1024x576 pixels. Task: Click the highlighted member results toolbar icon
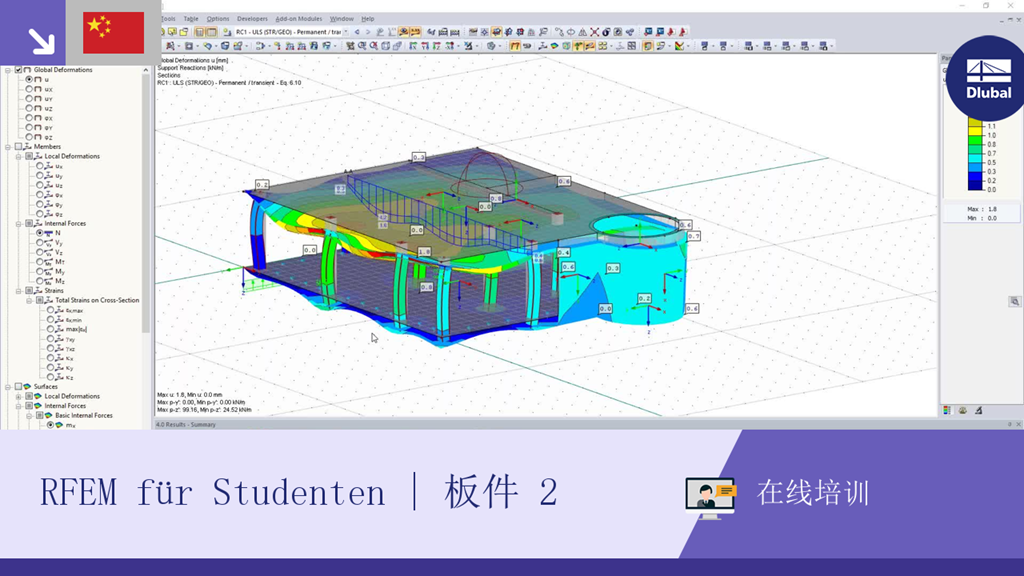click(515, 46)
